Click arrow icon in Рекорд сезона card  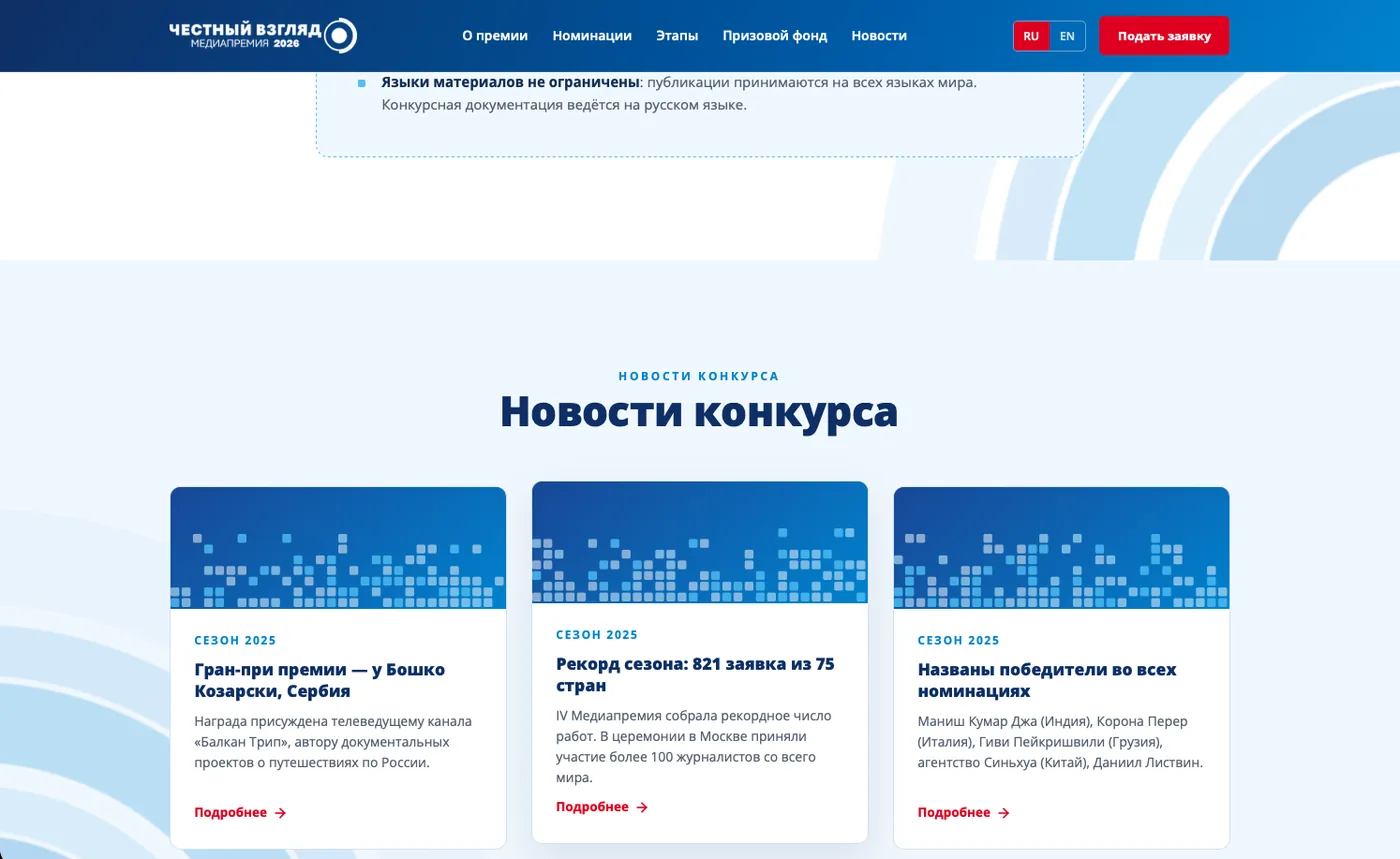point(642,807)
